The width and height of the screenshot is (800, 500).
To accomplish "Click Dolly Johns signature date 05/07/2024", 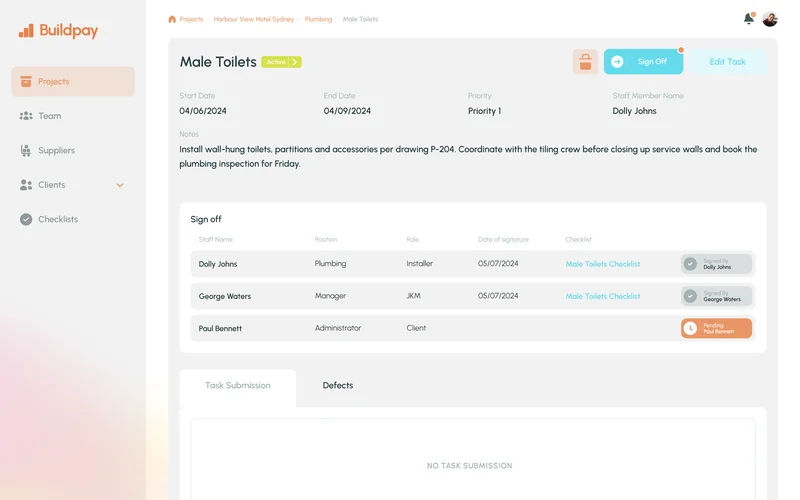I will pos(498,264).
